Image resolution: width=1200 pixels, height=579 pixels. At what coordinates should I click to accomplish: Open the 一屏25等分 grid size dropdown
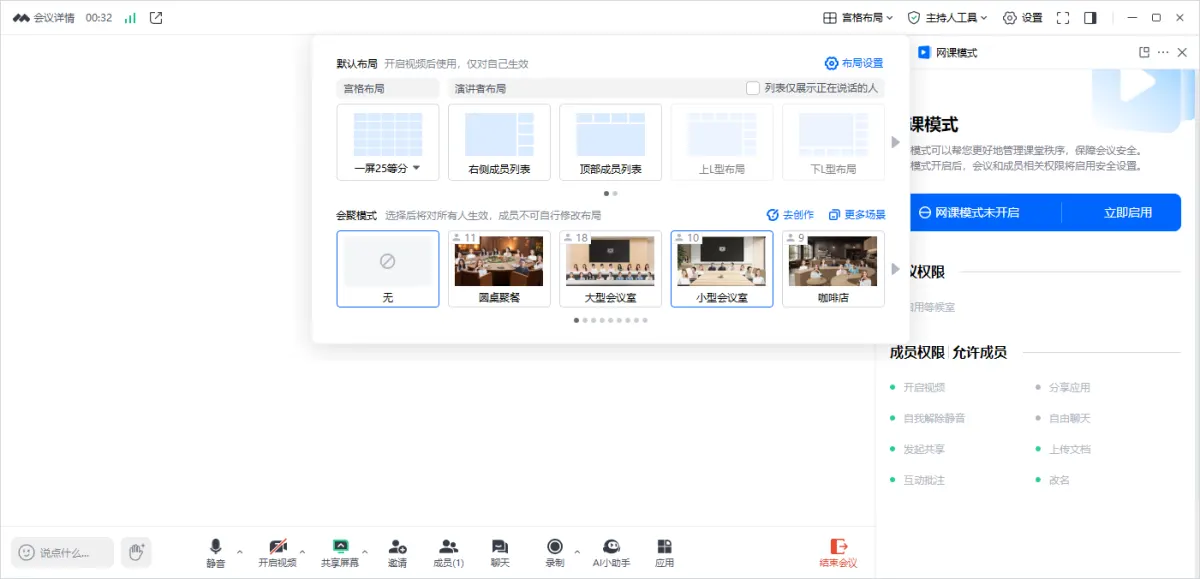[387, 169]
